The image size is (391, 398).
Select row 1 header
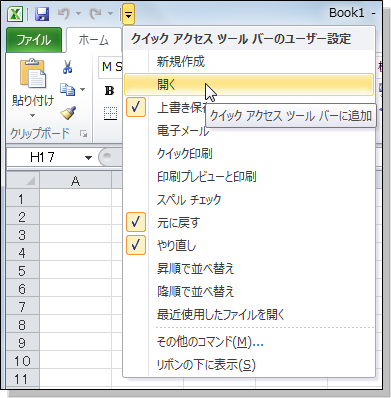click(x=22, y=199)
